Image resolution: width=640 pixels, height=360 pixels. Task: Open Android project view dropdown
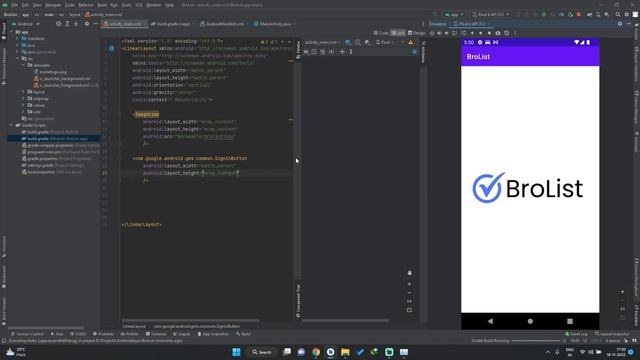coord(25,24)
